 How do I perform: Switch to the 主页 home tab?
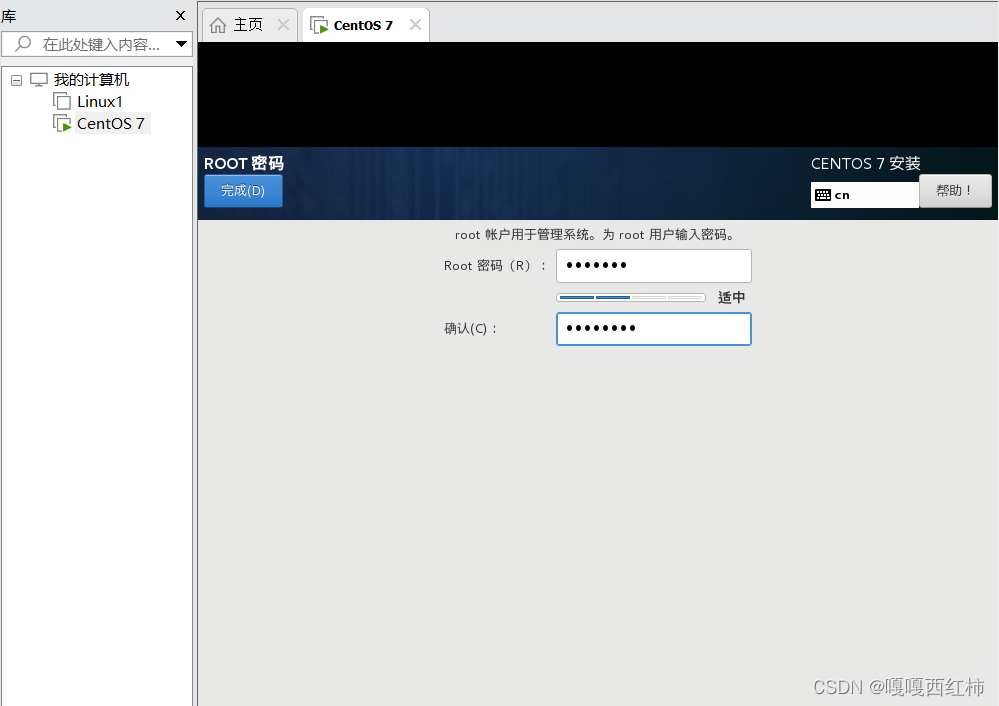pyautogui.click(x=248, y=25)
